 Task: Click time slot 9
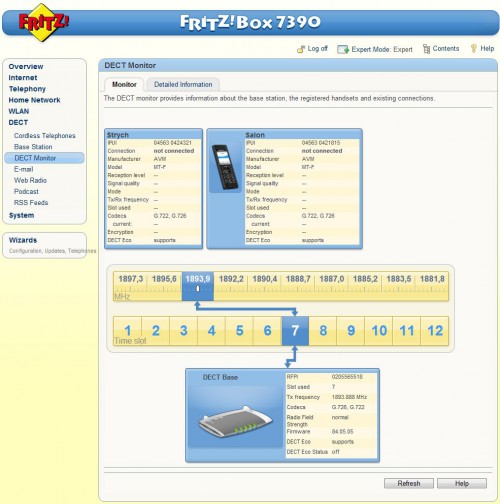pos(351,331)
